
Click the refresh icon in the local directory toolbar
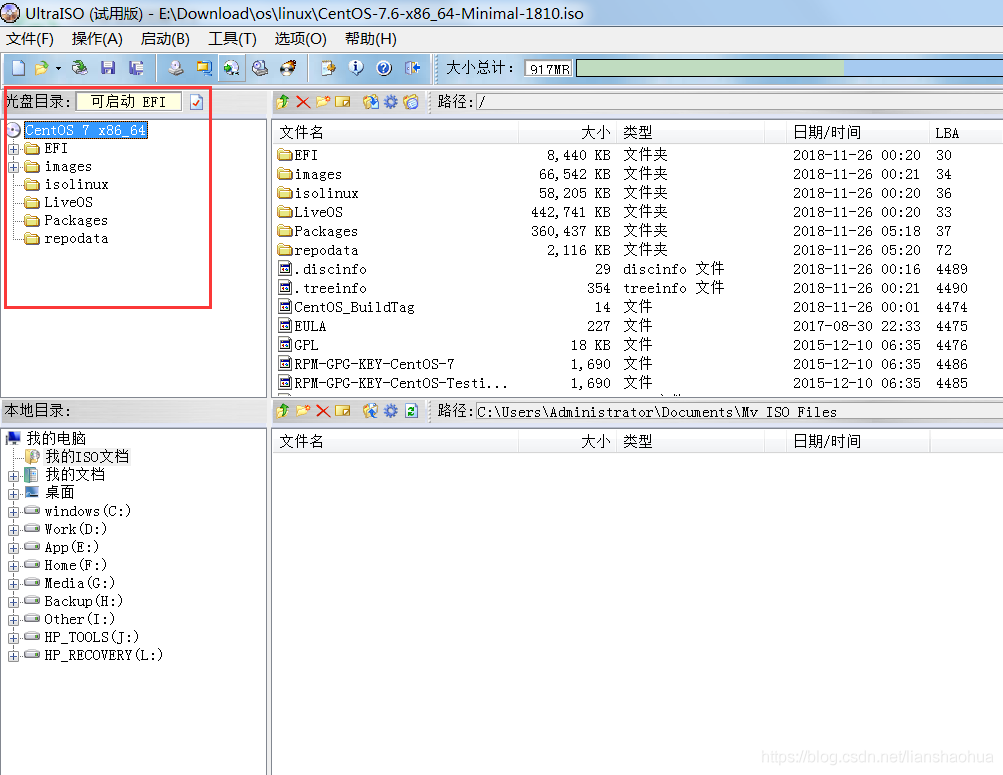411,411
